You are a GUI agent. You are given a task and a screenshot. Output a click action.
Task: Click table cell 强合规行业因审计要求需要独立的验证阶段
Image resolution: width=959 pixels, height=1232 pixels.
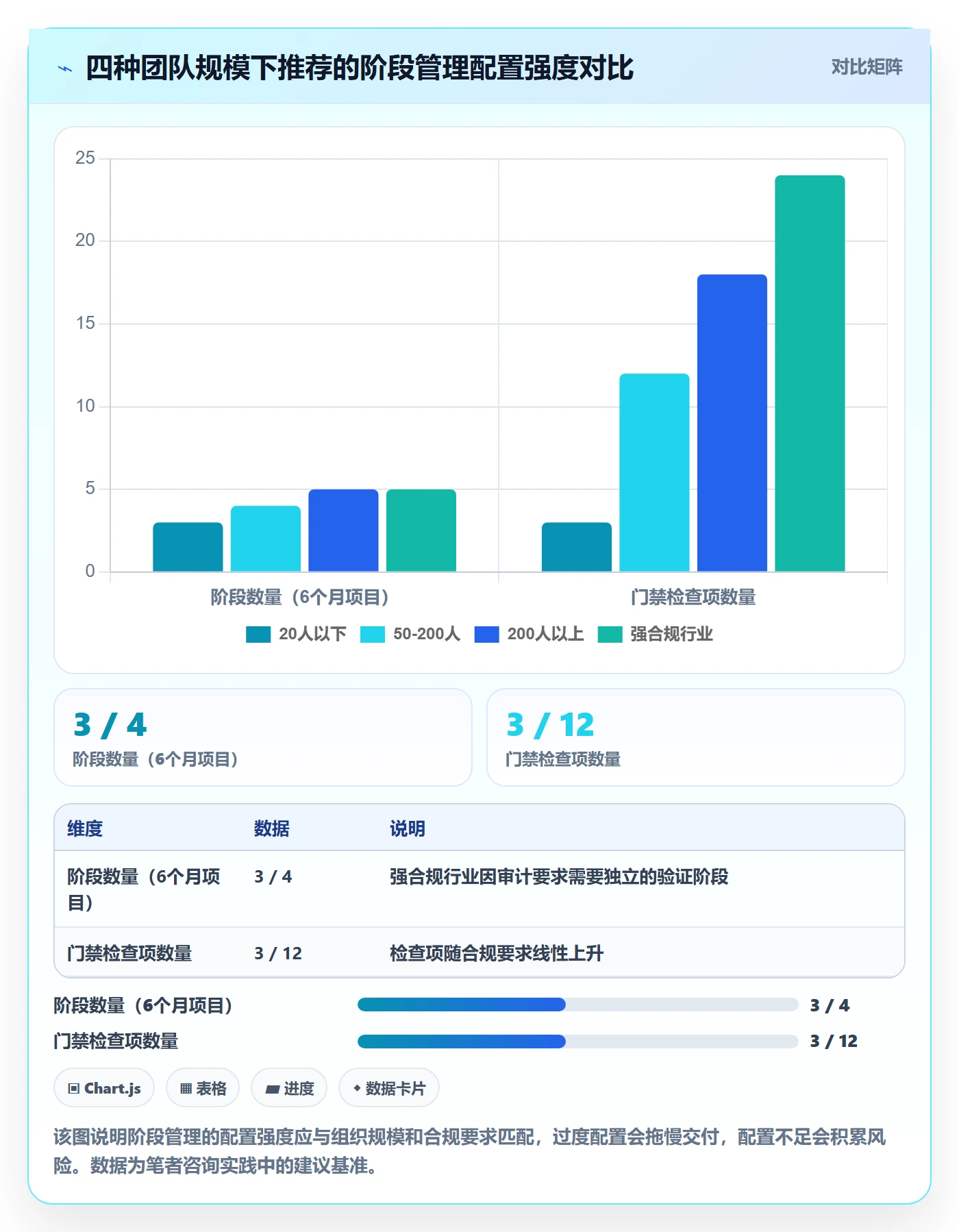click(x=559, y=876)
